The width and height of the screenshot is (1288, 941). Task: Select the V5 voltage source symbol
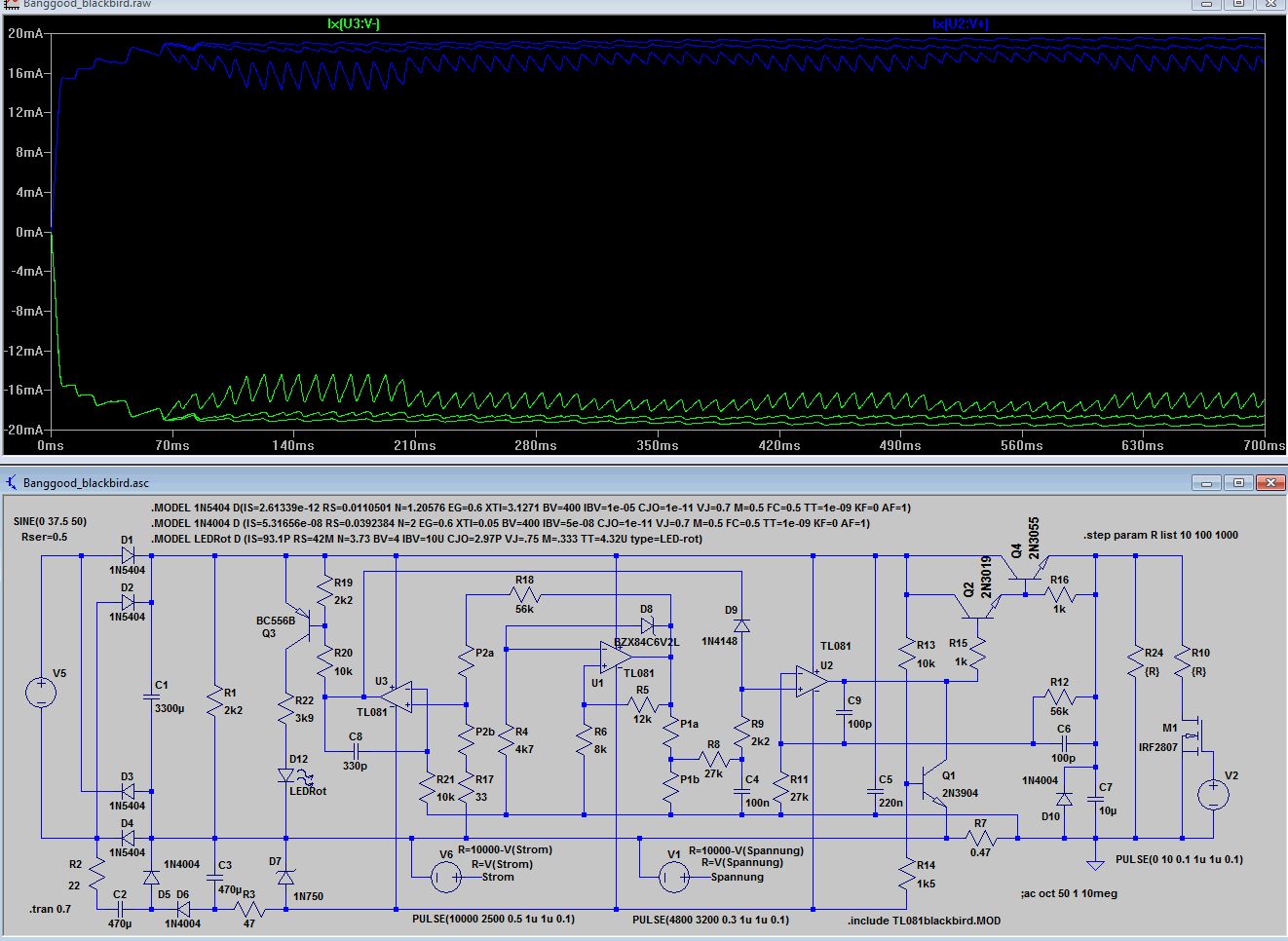coord(41,693)
